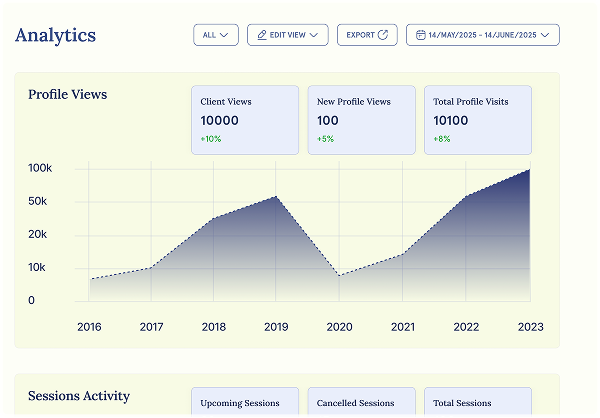Click the Sessions Activity section title
Viewport: 600px width, 418px height.
point(79,396)
